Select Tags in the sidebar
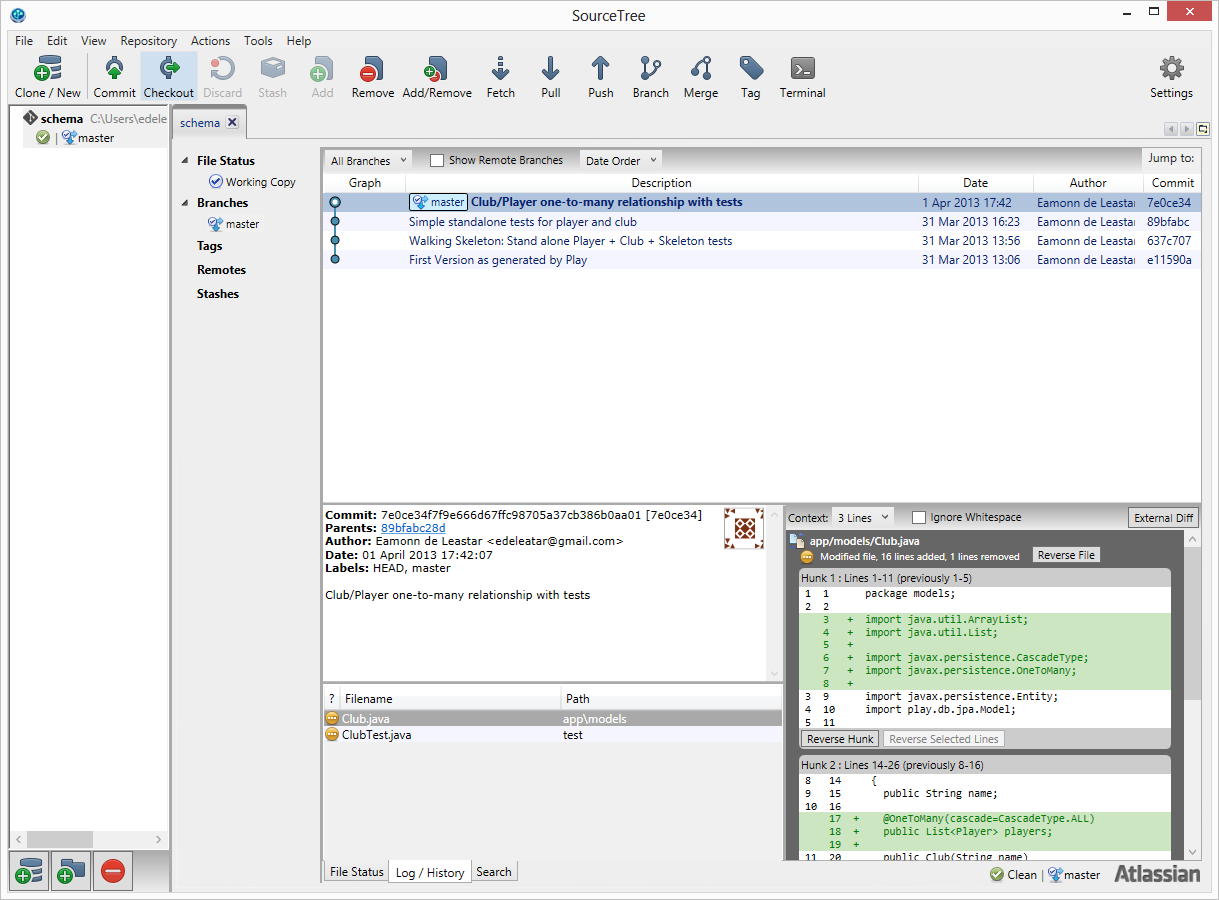1219x900 pixels. pyautogui.click(x=210, y=246)
